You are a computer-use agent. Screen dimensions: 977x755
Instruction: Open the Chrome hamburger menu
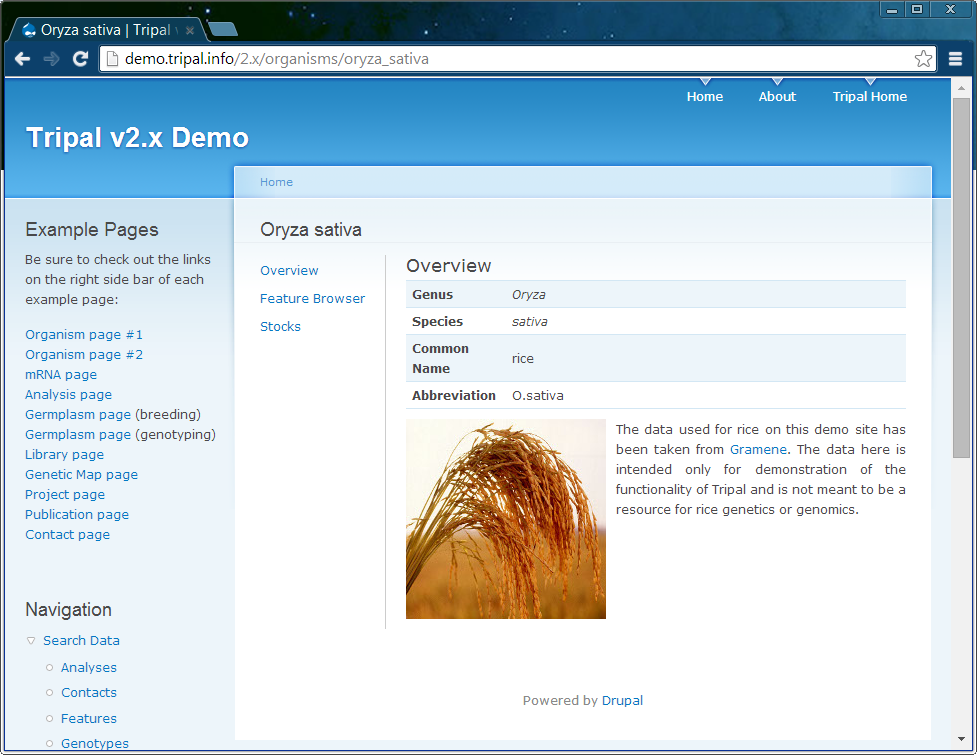pyautogui.click(x=955, y=59)
